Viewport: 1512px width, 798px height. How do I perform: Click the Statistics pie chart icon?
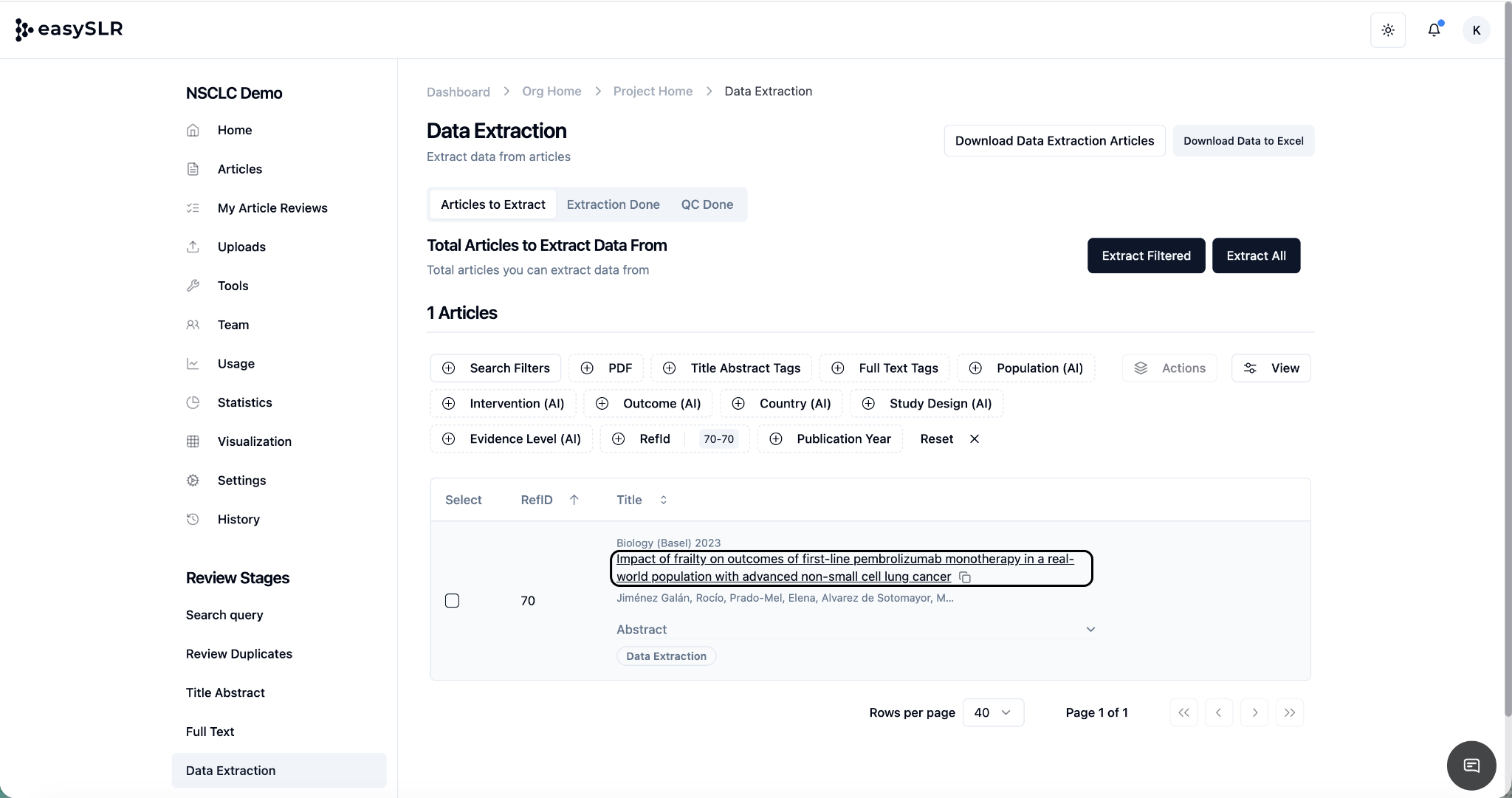[193, 402]
